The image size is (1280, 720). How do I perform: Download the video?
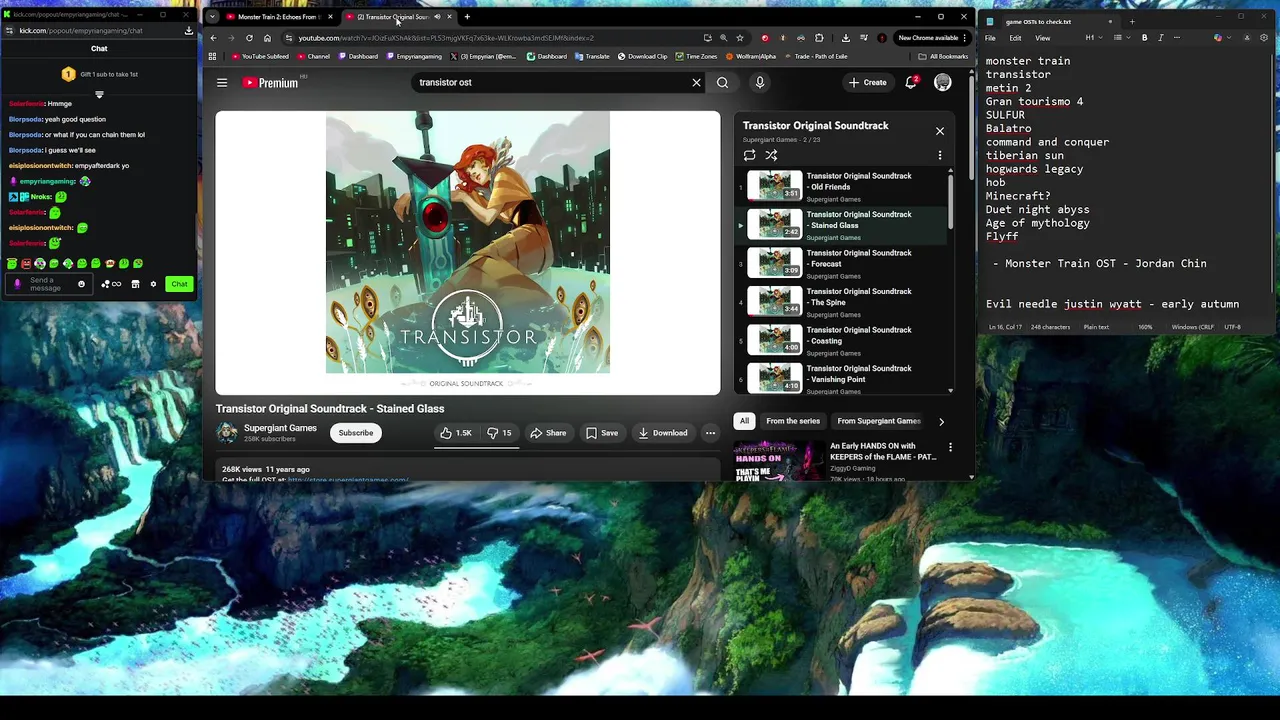(663, 433)
